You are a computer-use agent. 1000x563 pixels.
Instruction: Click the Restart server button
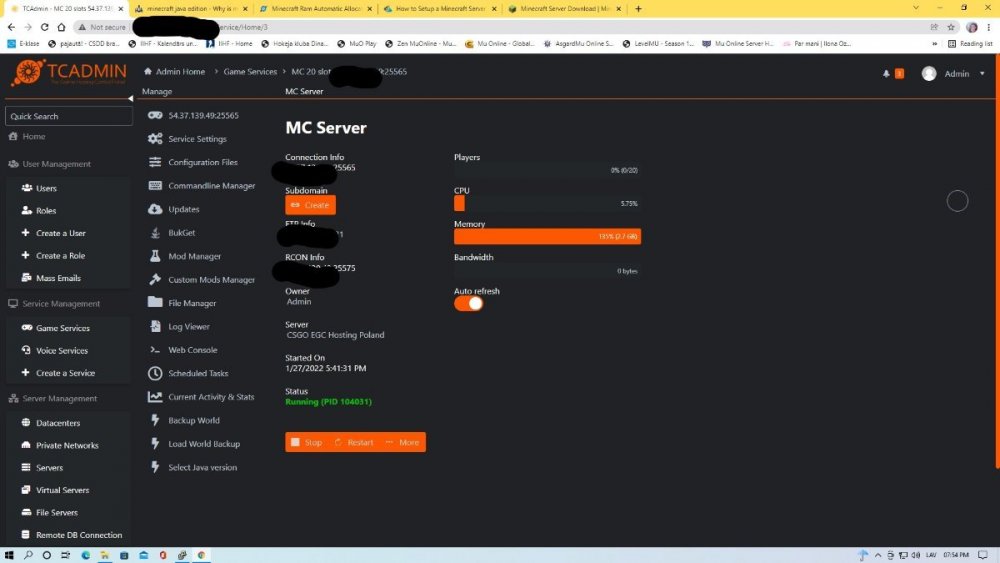353,442
